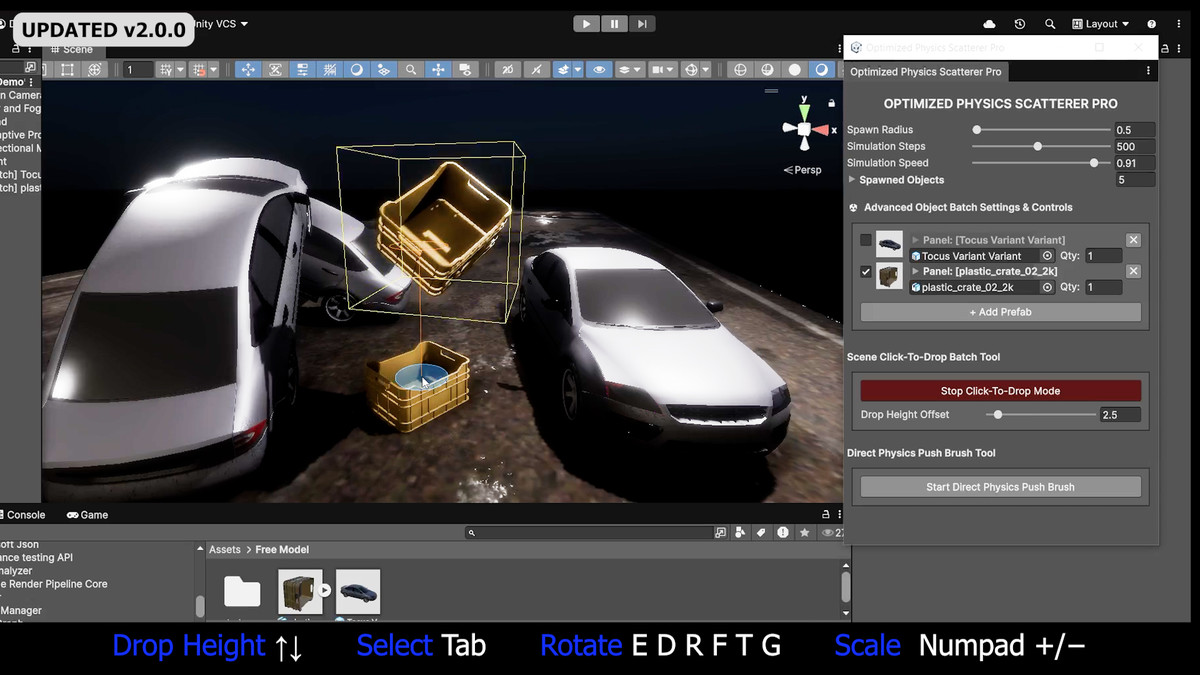Adjust the Simulation Steps slider
1200x675 pixels.
tap(1042, 146)
